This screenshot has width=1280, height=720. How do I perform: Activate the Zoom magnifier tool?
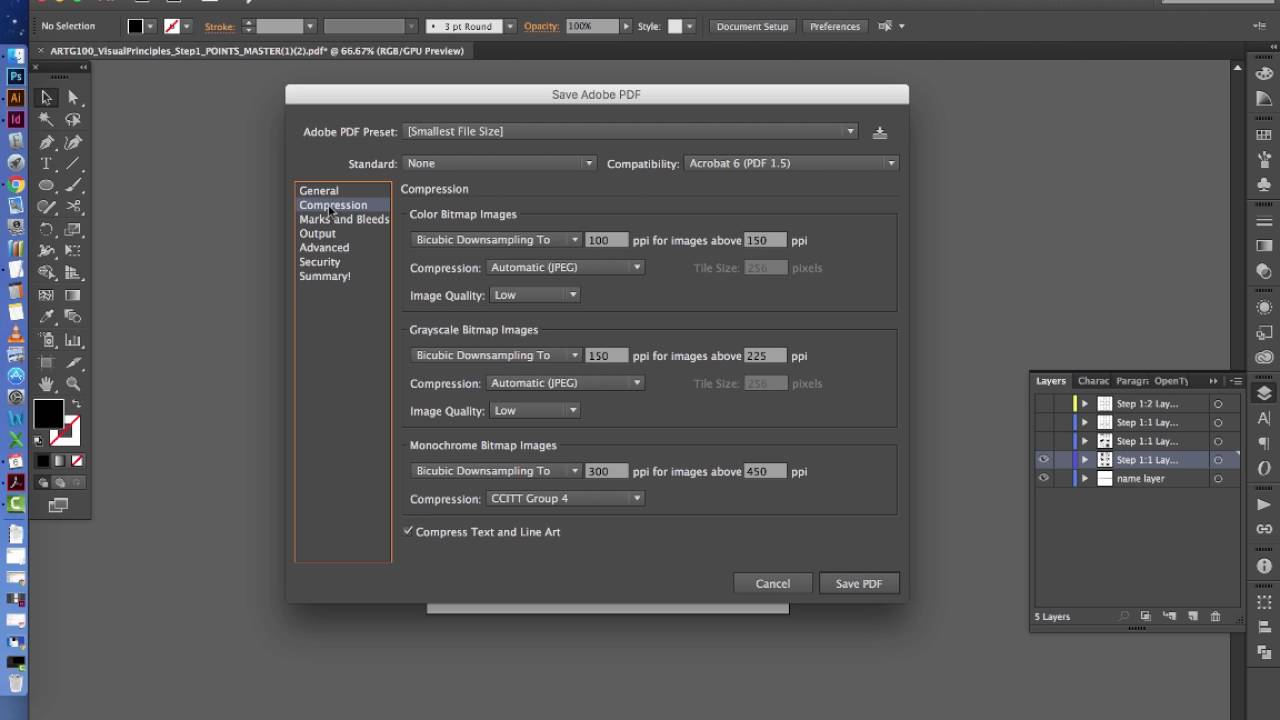click(x=73, y=384)
